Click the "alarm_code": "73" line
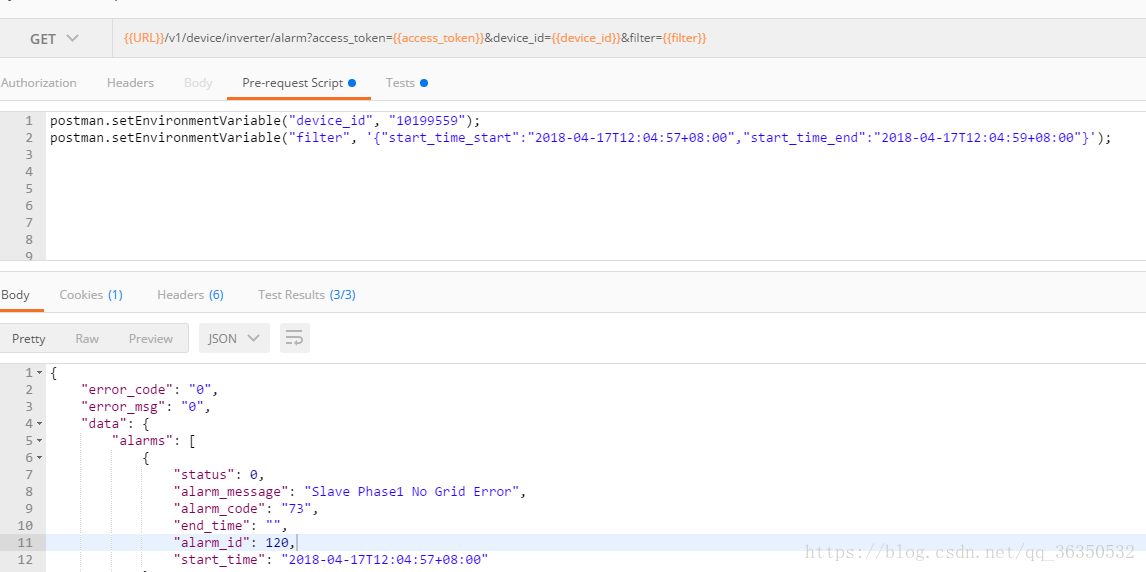Viewport: 1146px width, 572px height. [246, 508]
